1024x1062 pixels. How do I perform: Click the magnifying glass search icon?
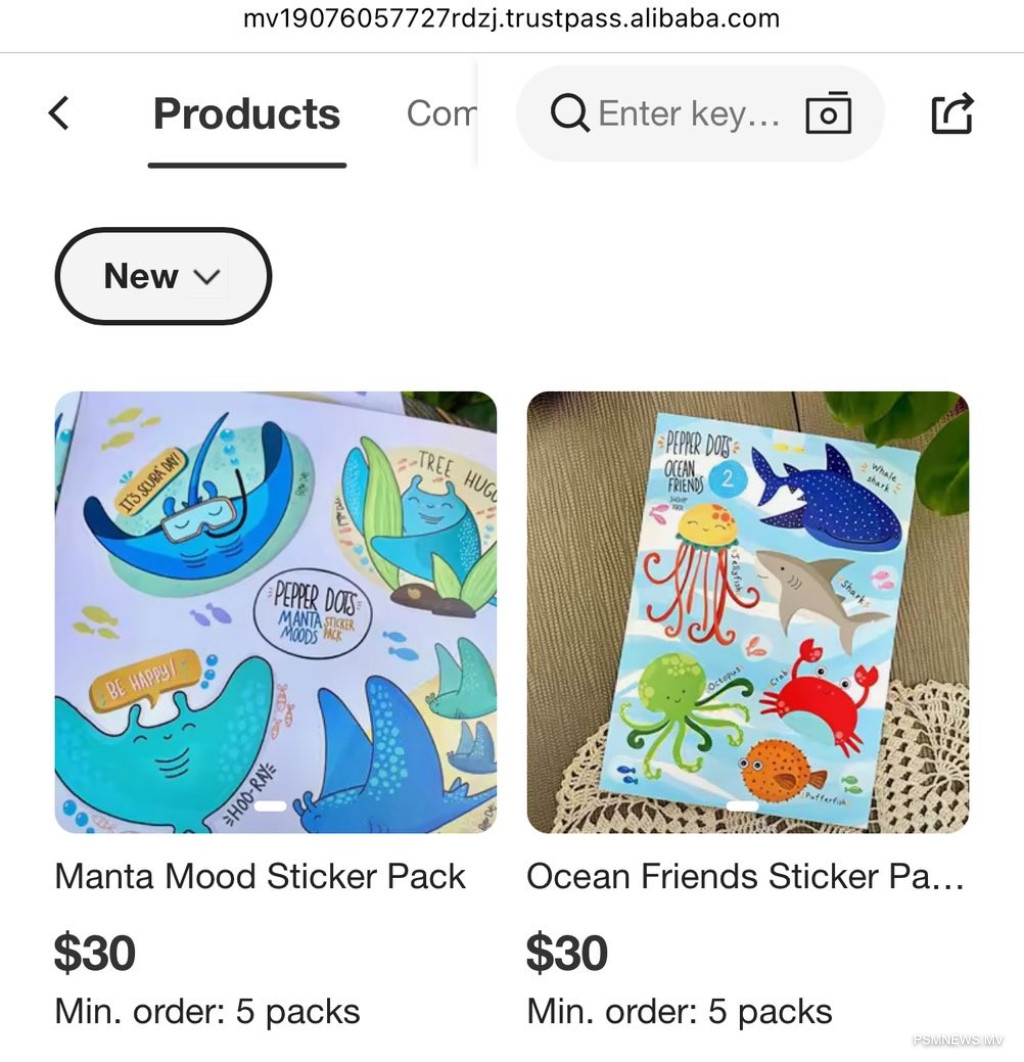click(569, 114)
